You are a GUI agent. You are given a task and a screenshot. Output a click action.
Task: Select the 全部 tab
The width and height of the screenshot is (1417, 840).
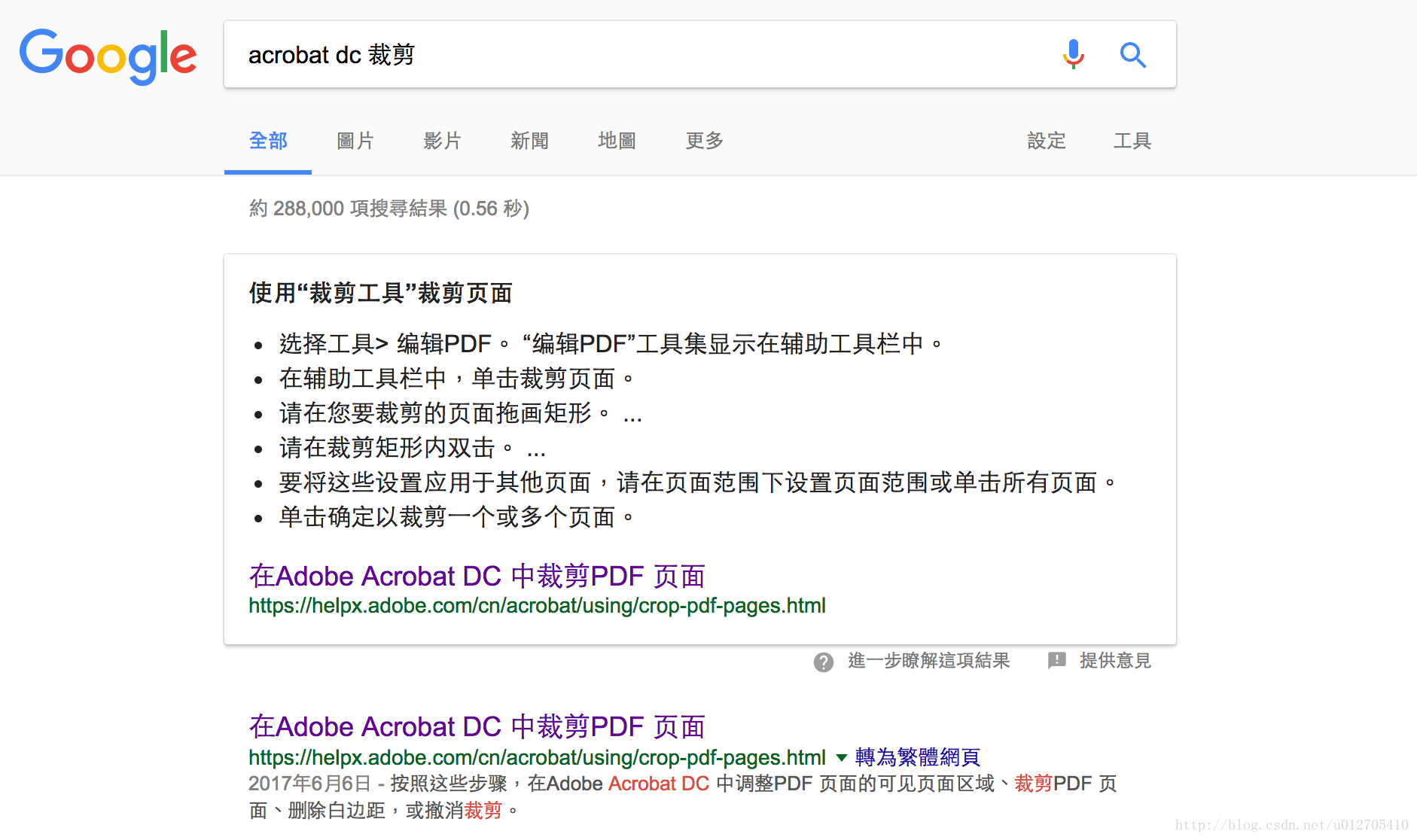point(268,141)
